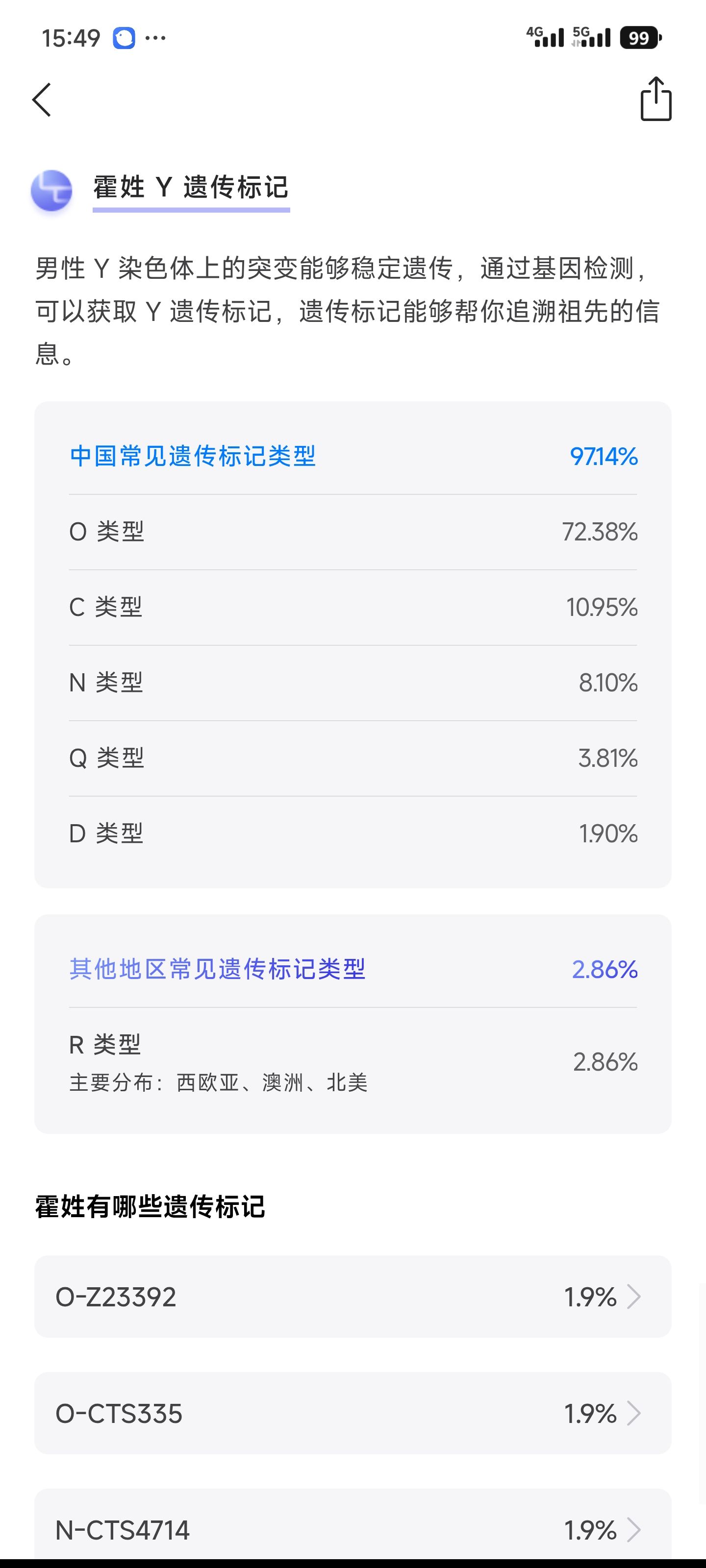This screenshot has width=706, height=1568.
Task: Expand the O-CTS335 chevron arrow
Action: 633,1413
